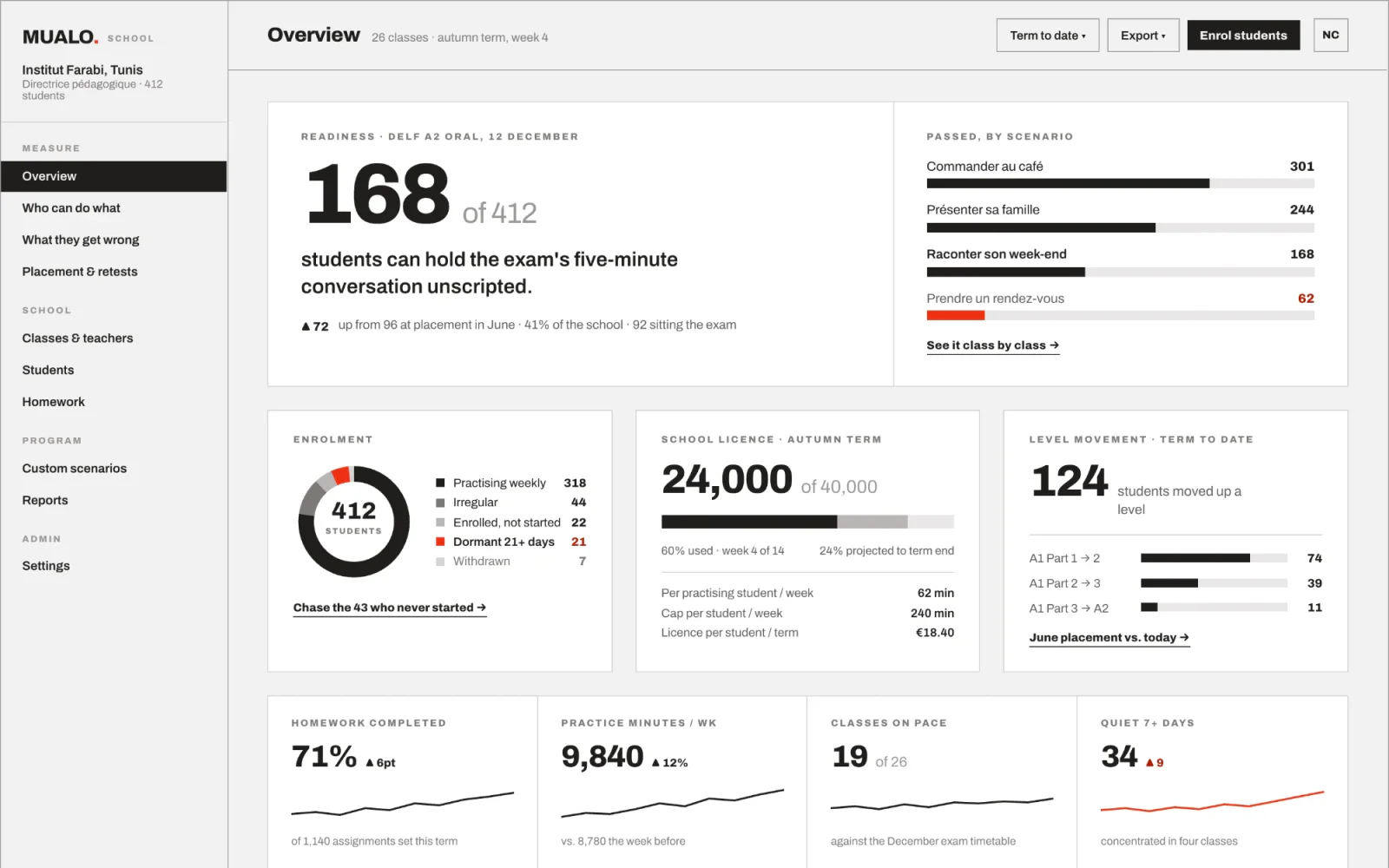Click the Enrol students button
The image size is (1389, 868).
coord(1243,36)
